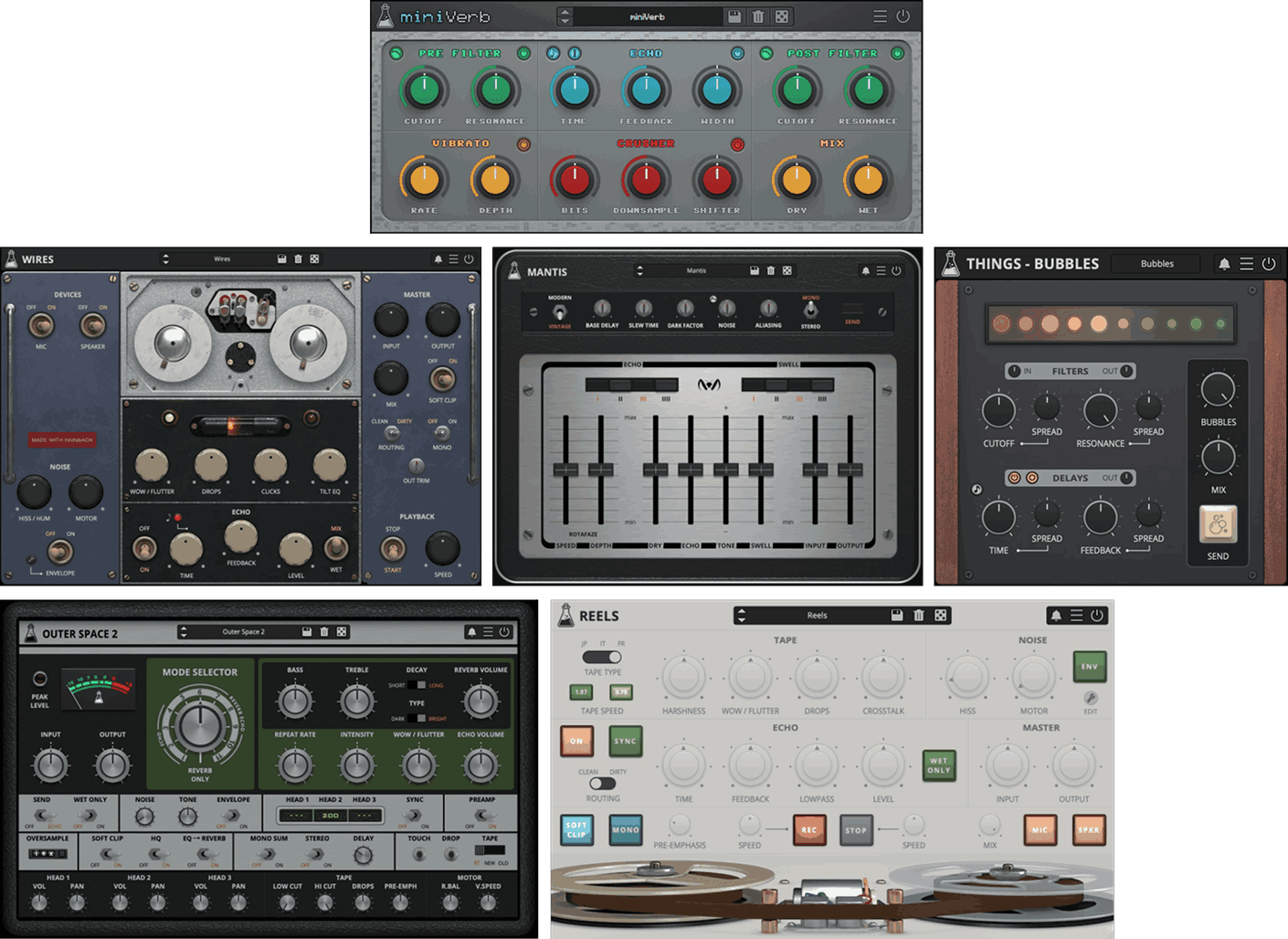Click REC button in Reels

pyautogui.click(x=808, y=830)
